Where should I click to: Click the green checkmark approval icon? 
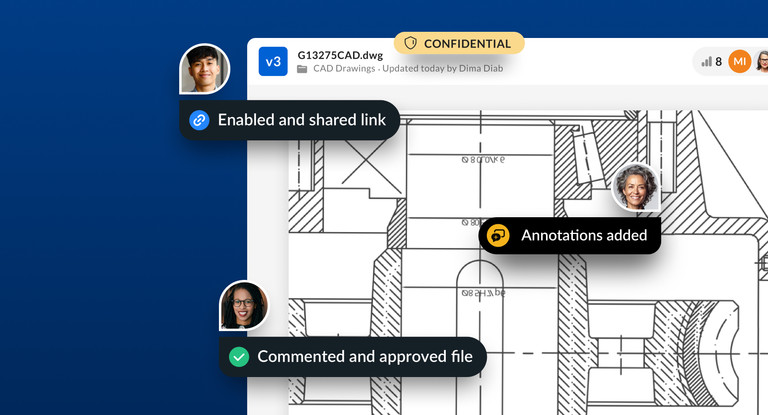tap(238, 357)
